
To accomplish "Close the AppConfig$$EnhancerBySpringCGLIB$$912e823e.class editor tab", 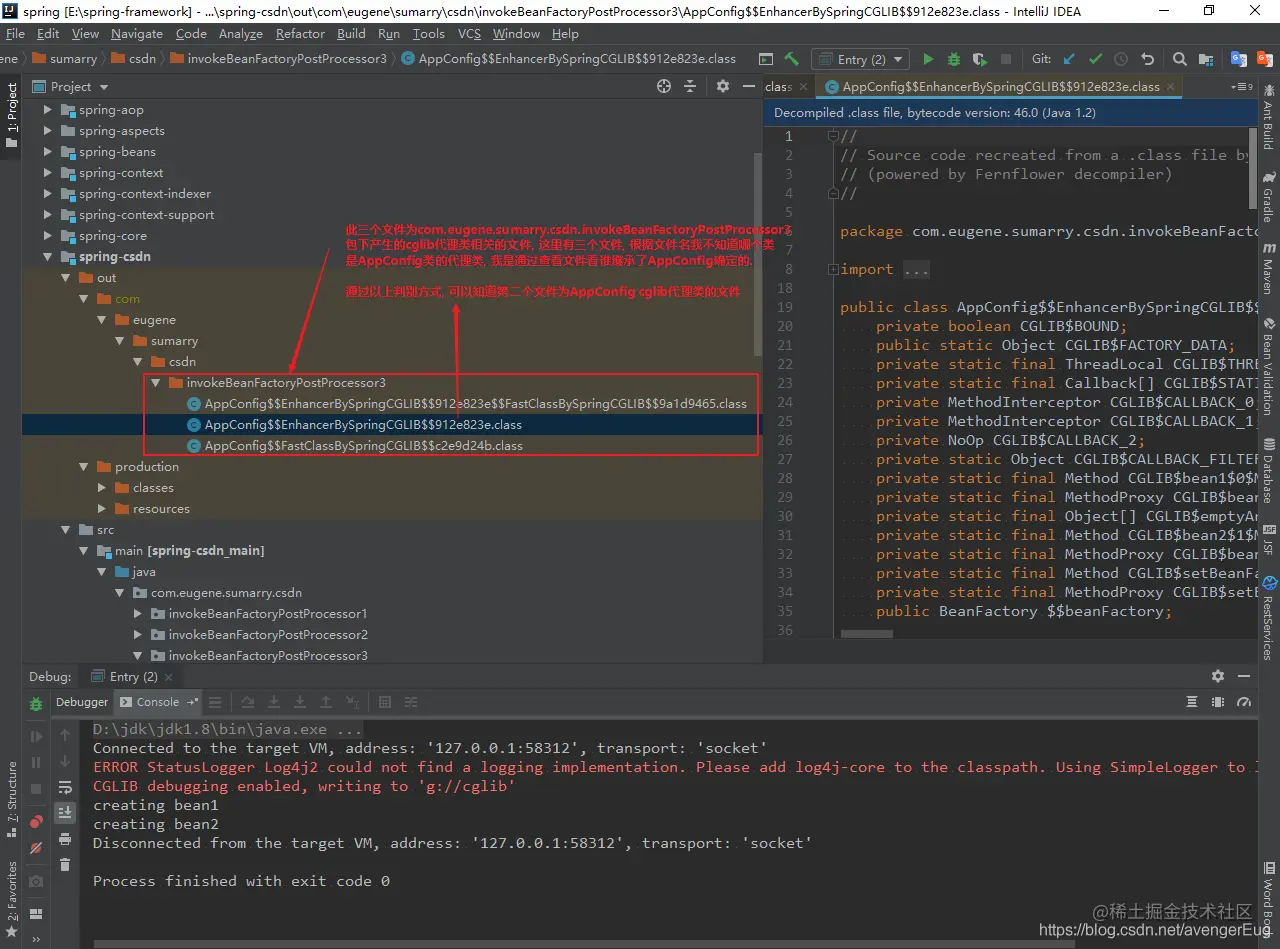I will 1169,87.
